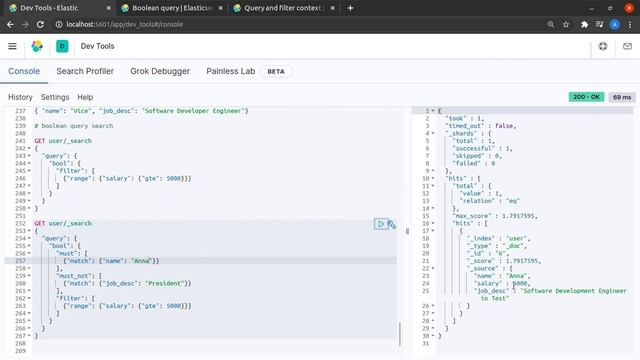Collapse editor fold arrow at line 242
Viewport: 640px width, 360px height.
click(x=29, y=149)
